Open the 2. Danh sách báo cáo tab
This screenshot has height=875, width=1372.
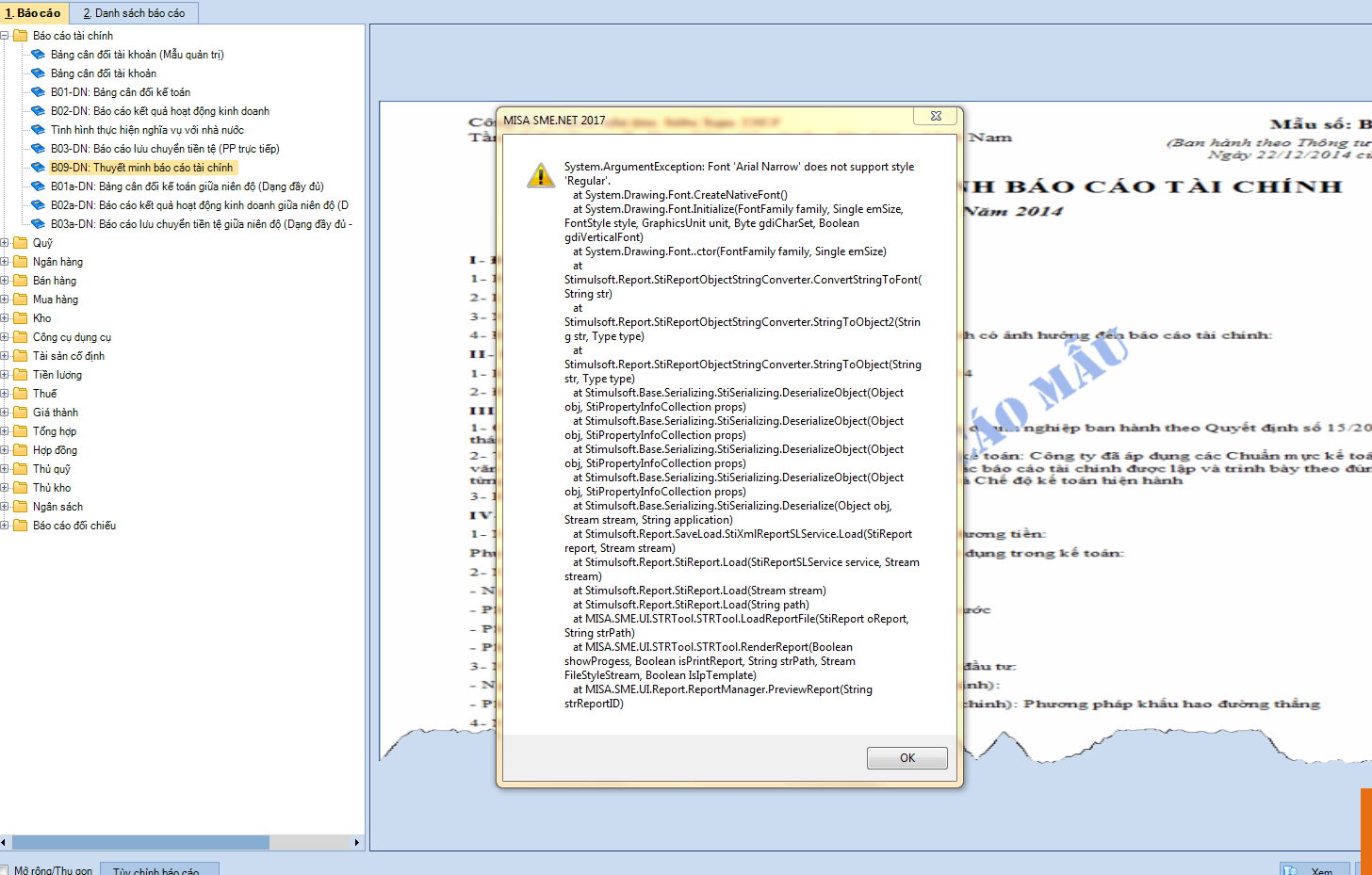click(x=134, y=13)
